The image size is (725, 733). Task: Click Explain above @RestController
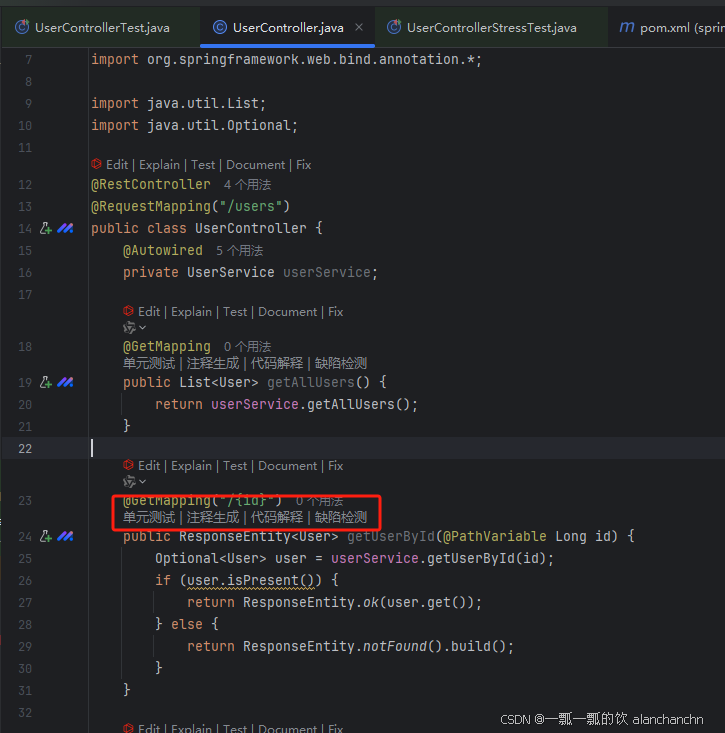pos(159,165)
